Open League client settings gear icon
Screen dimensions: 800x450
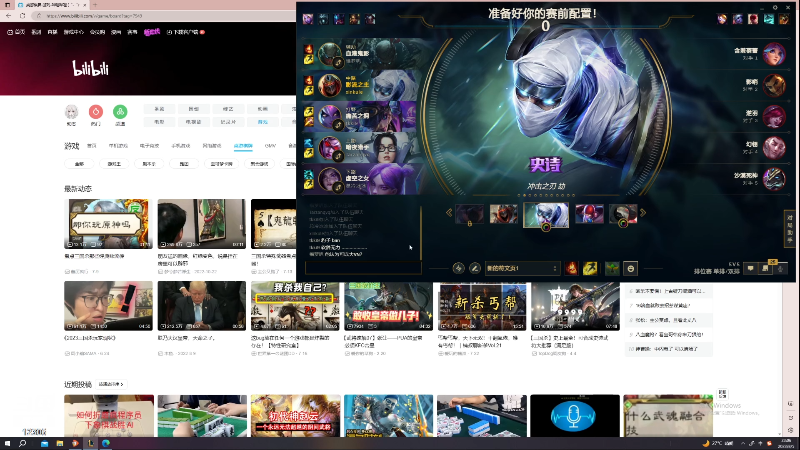point(775,7)
